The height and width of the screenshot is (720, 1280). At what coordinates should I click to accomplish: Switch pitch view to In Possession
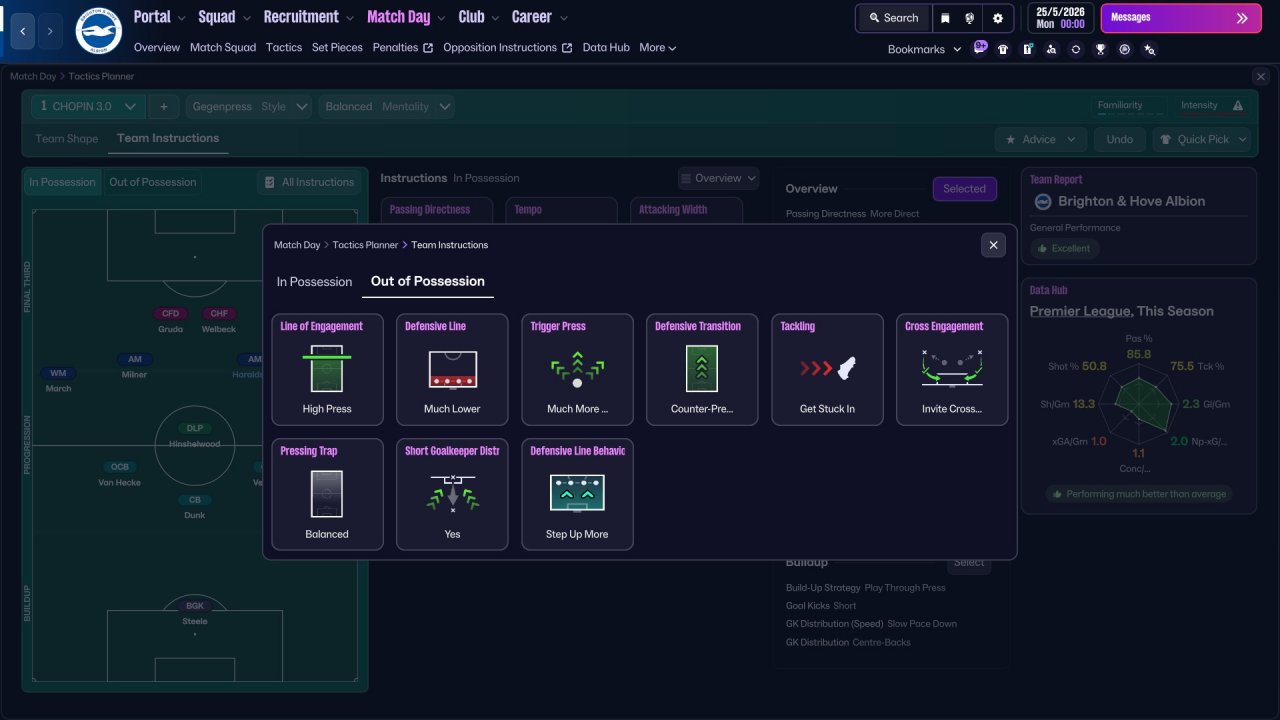[62, 182]
